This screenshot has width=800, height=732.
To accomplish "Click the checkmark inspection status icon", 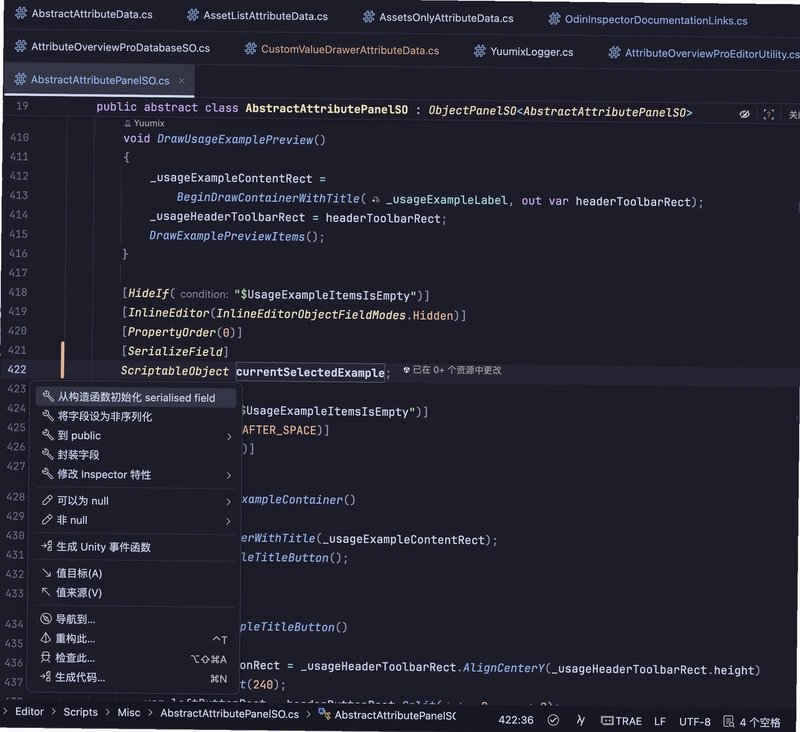I will click(553, 720).
